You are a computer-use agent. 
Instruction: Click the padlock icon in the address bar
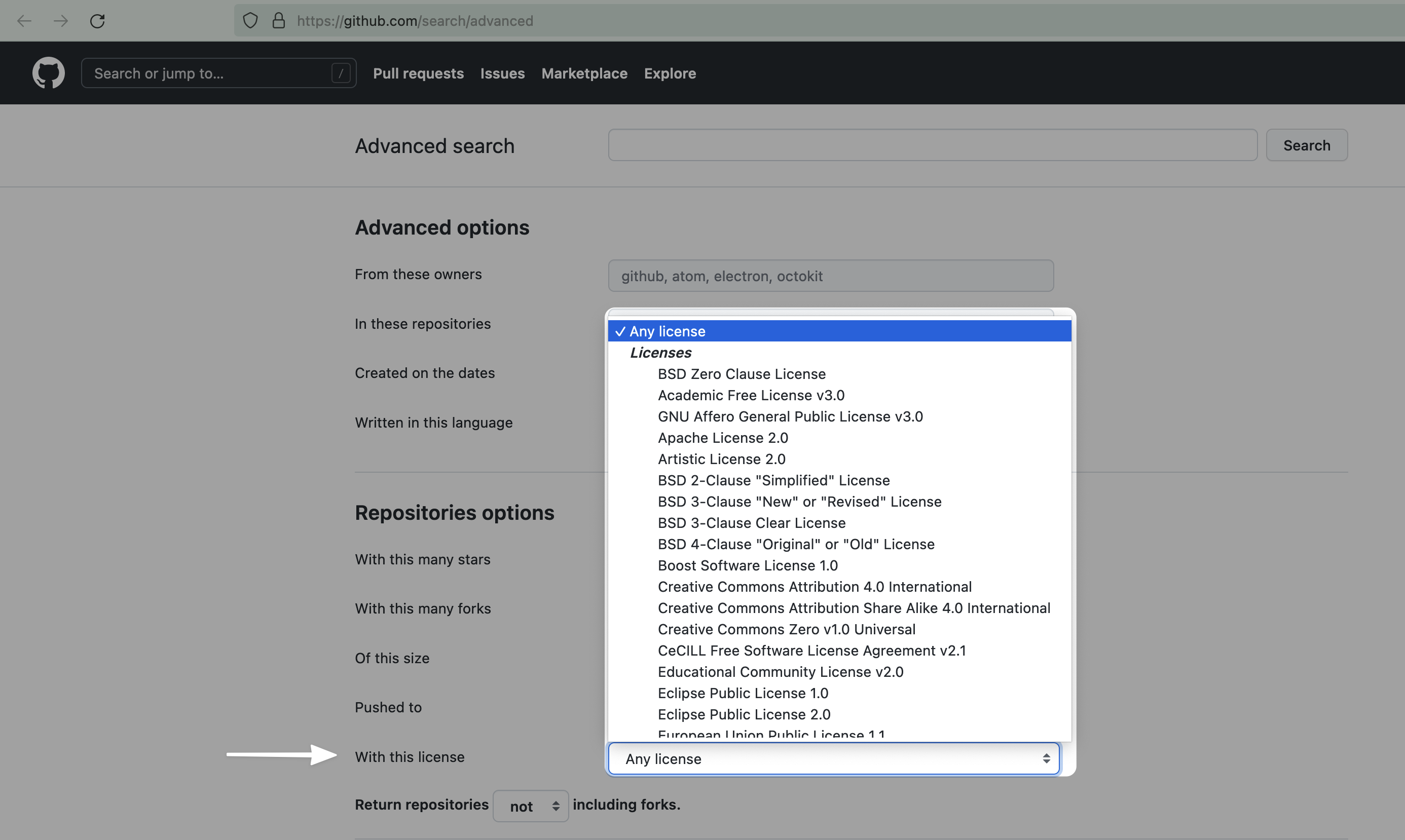point(278,20)
